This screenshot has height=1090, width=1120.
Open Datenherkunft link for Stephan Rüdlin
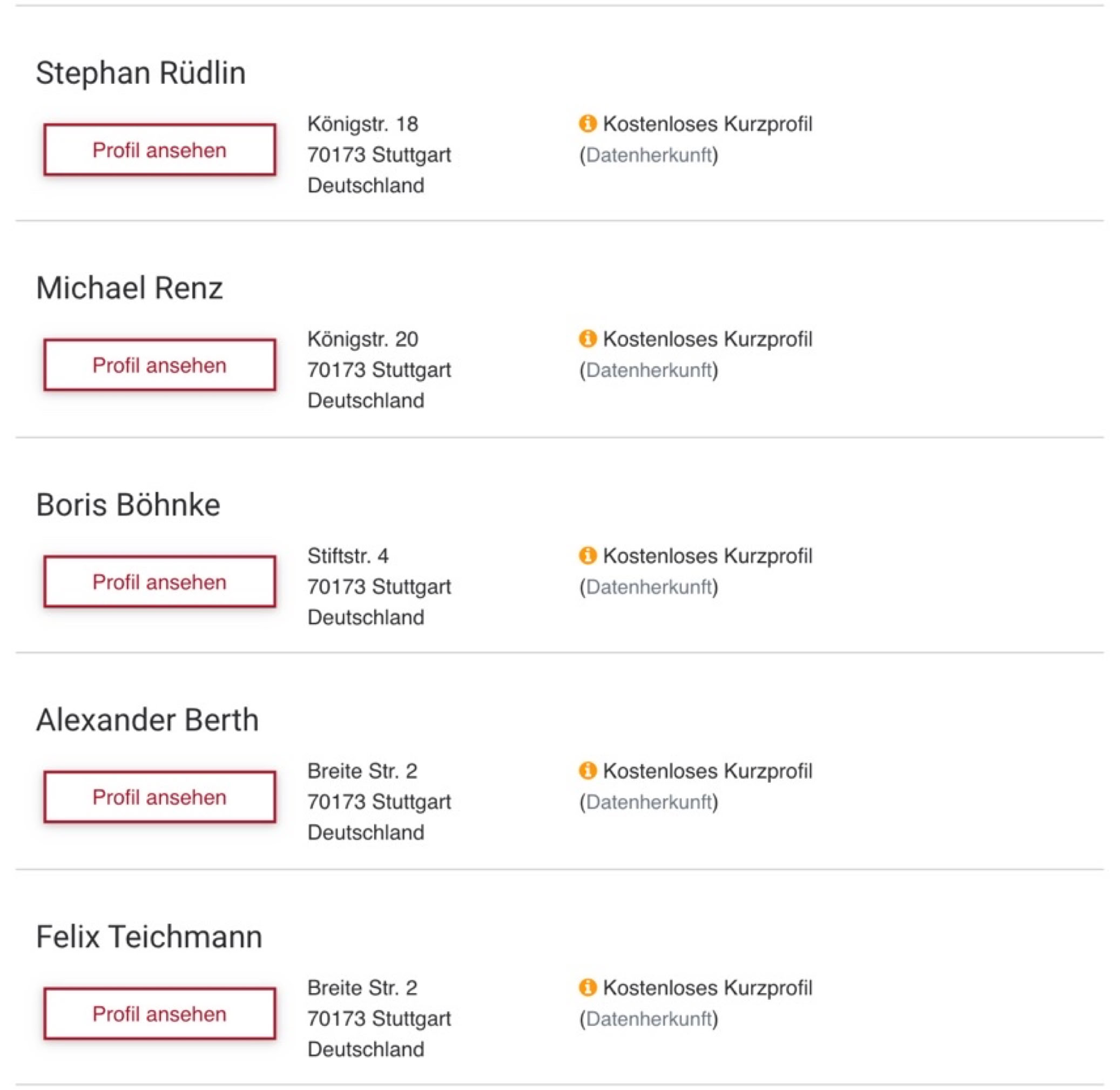[649, 155]
